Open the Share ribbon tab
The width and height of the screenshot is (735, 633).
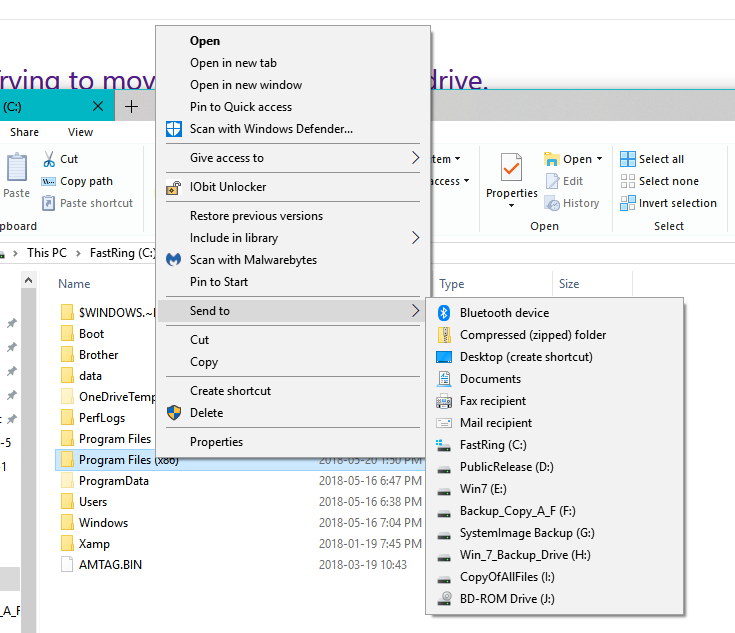(24, 132)
